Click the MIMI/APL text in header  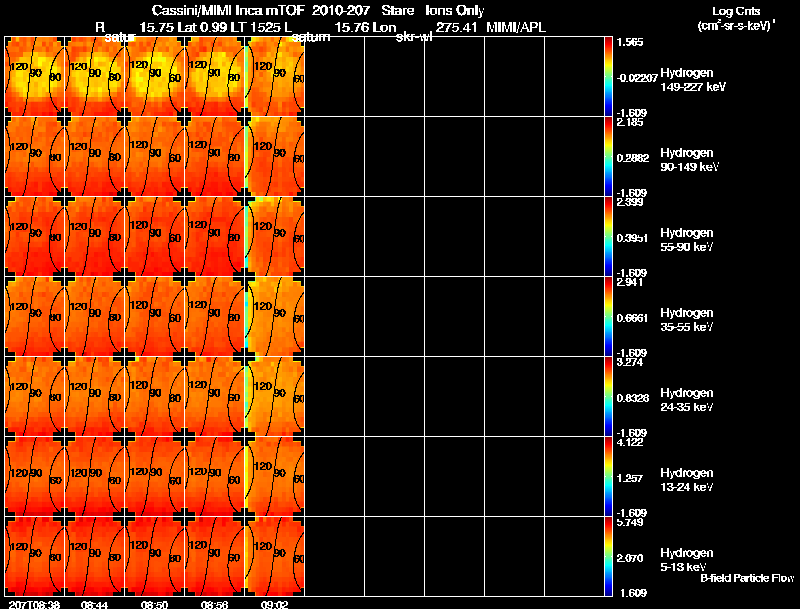click(516, 27)
